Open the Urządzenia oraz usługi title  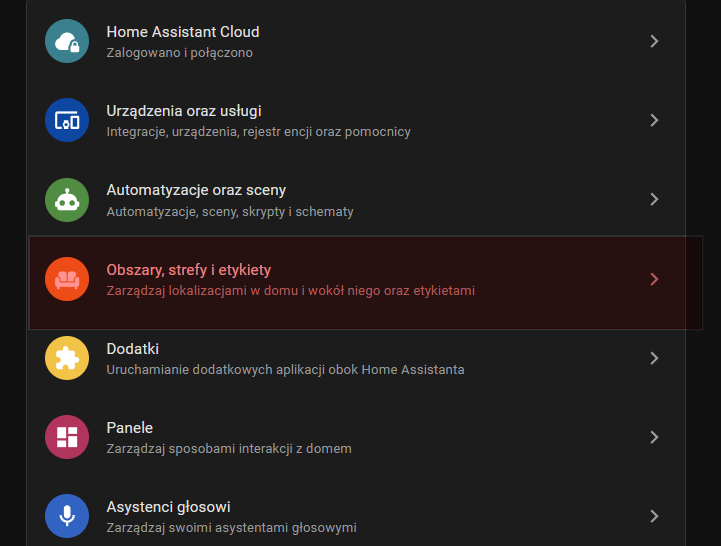tap(184, 111)
